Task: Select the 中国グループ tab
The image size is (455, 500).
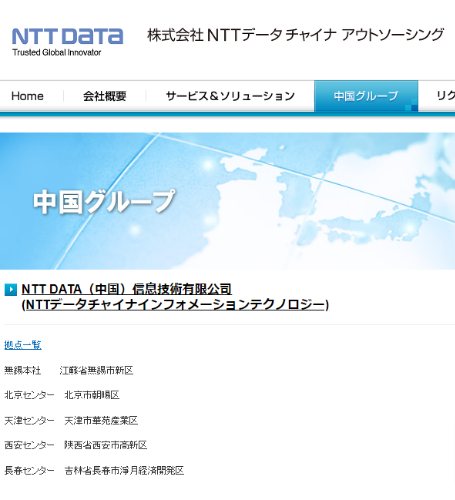Action: (366, 96)
